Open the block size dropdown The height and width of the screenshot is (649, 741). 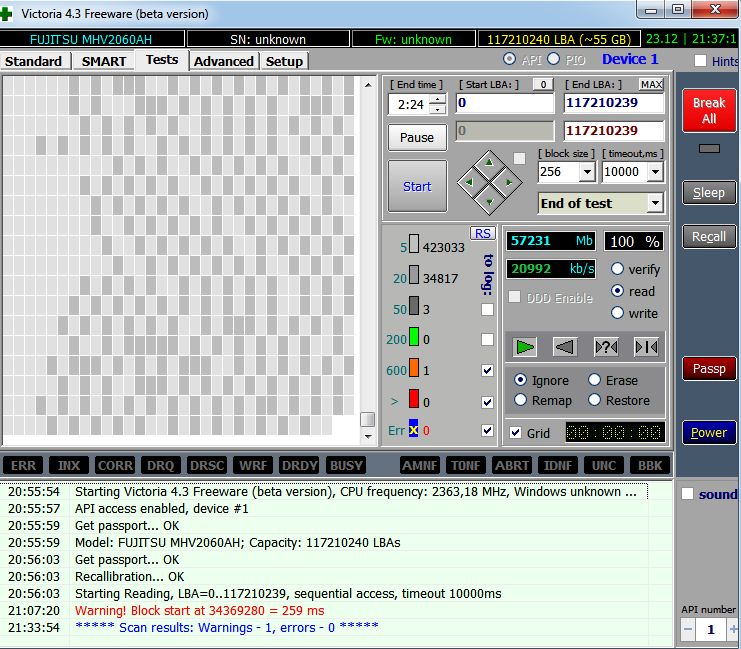click(x=587, y=172)
